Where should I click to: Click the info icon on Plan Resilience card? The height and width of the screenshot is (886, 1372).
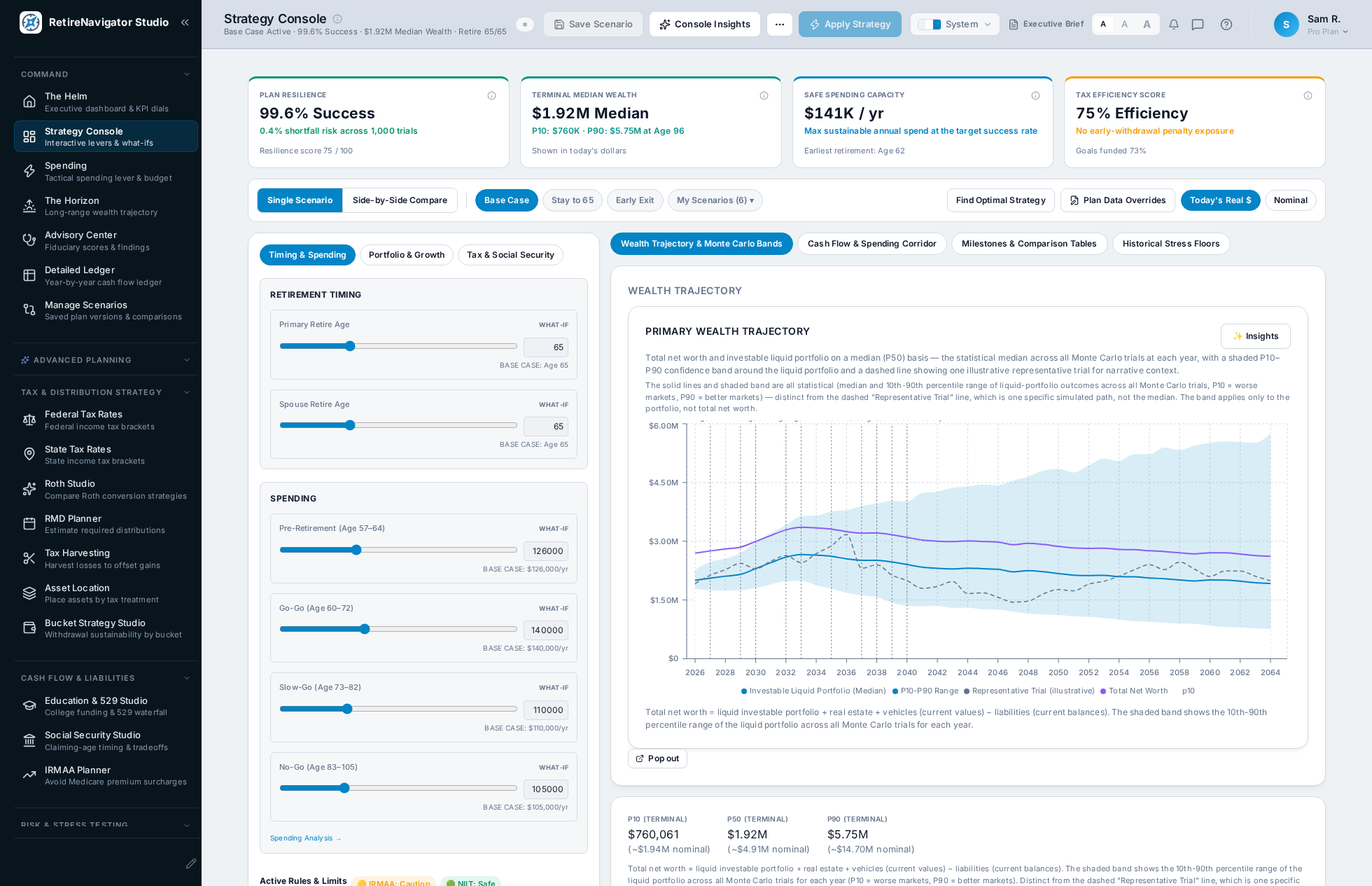[x=492, y=96]
